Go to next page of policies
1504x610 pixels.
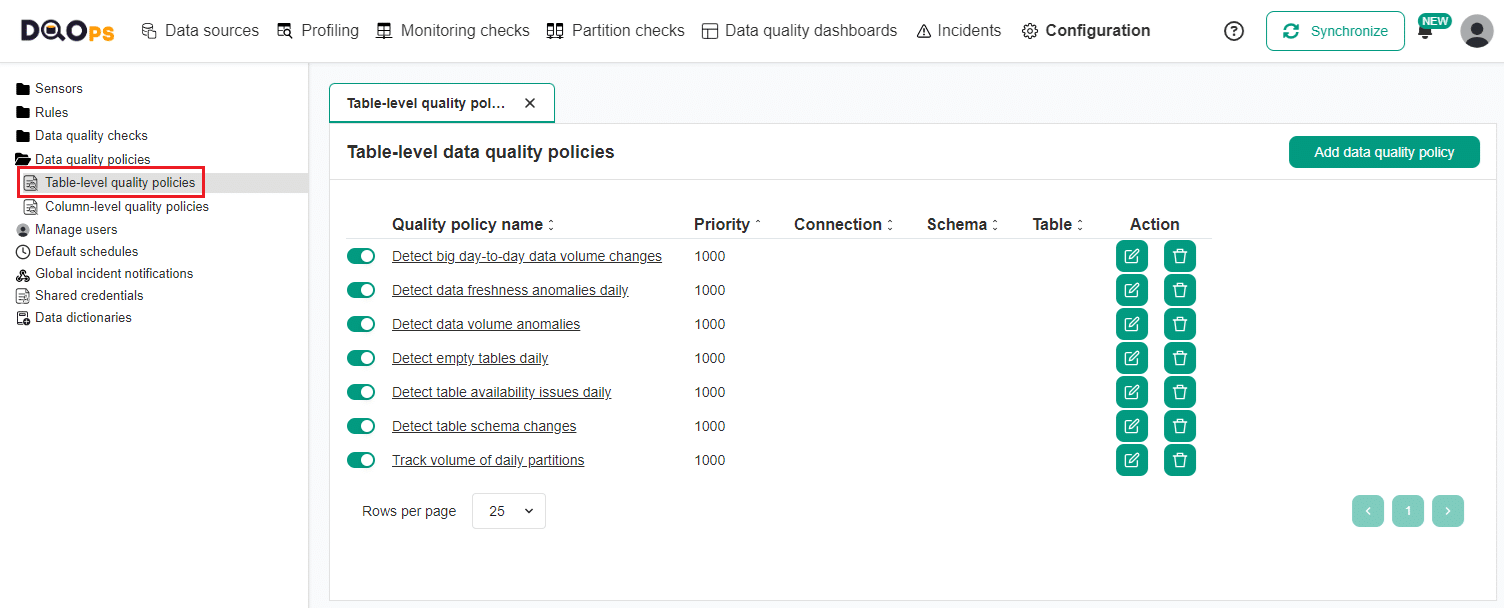pos(1448,511)
